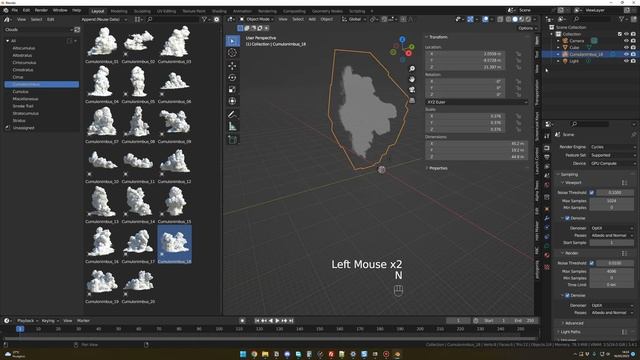Select the Annotate tool
Image resolution: width=640 pixels, height=360 pixels.
(x=232, y=115)
